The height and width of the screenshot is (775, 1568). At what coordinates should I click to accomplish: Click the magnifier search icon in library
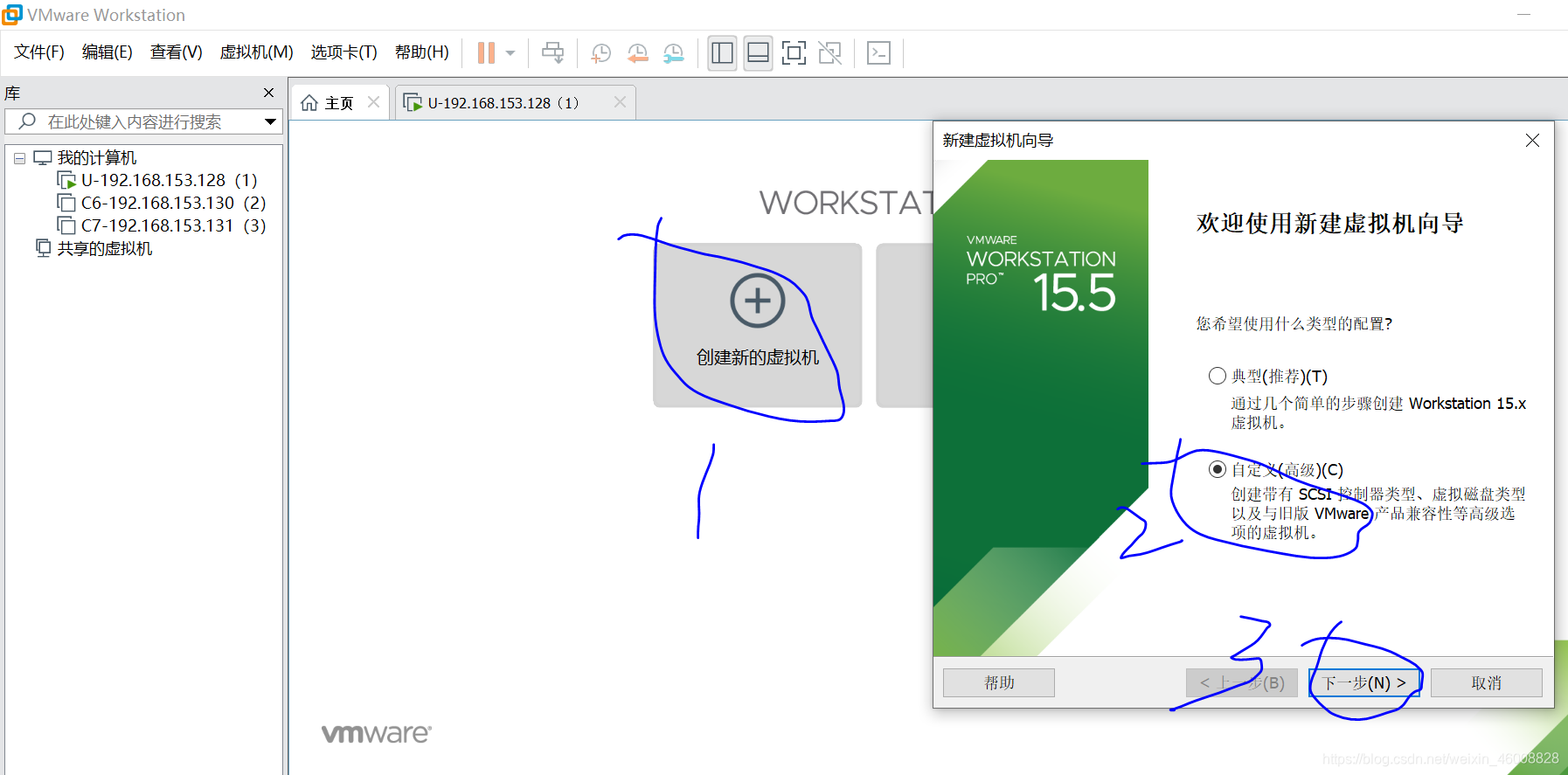coord(27,121)
